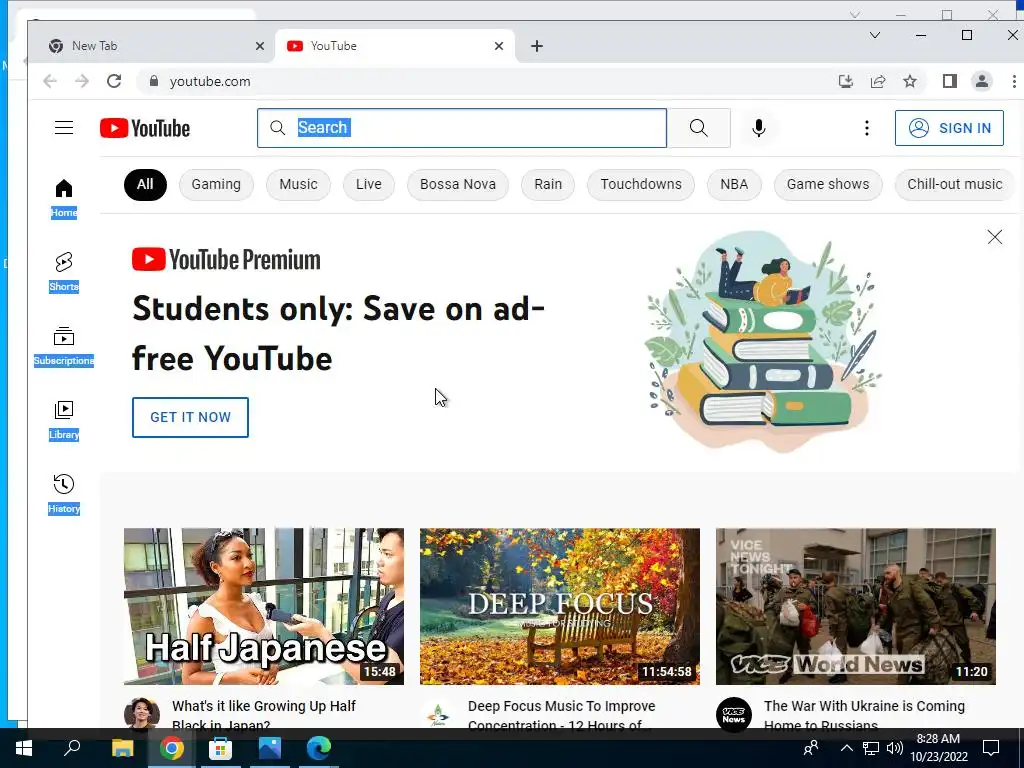Close the YouTube tab
This screenshot has width=1024, height=768.
499,46
